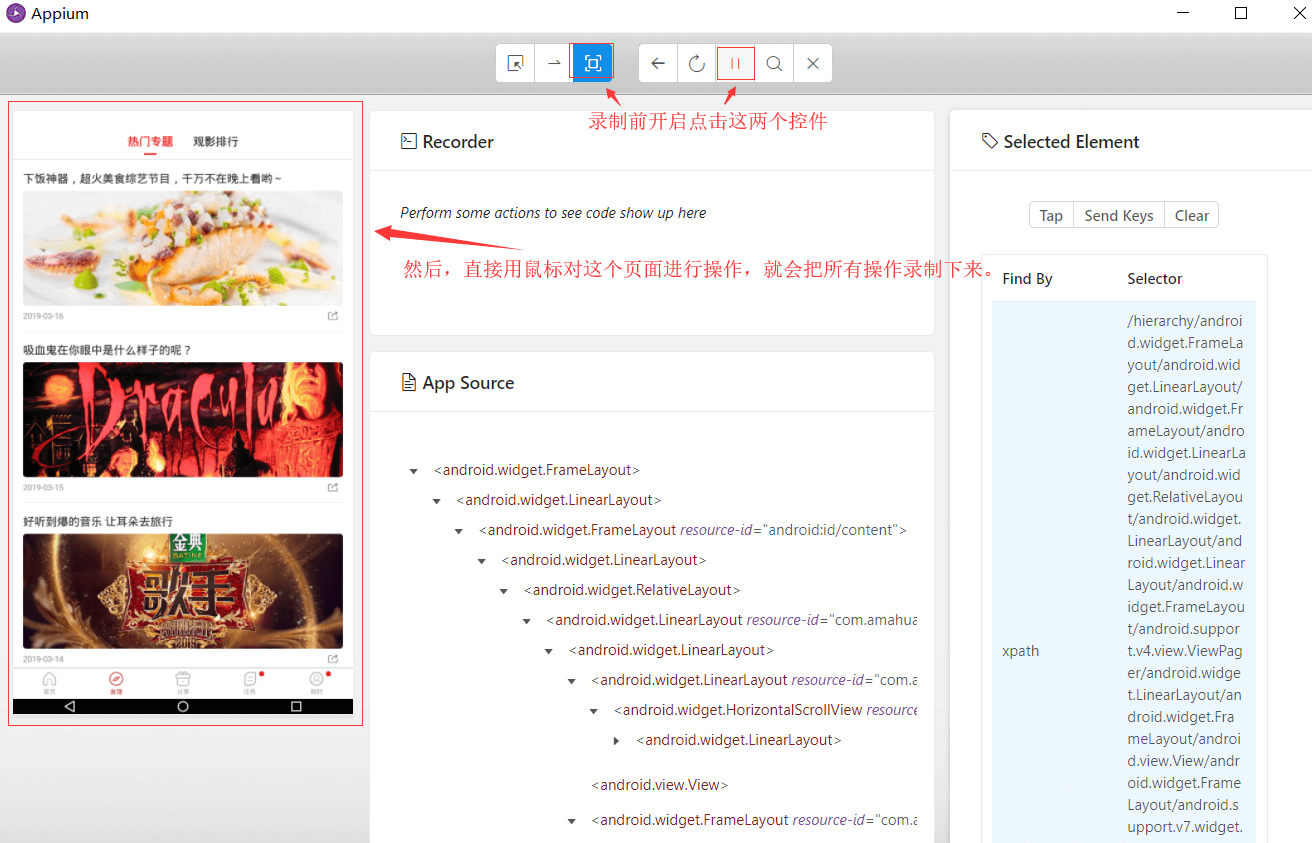Switch to the 观影排行 tab
1312x843 pixels.
[216, 142]
